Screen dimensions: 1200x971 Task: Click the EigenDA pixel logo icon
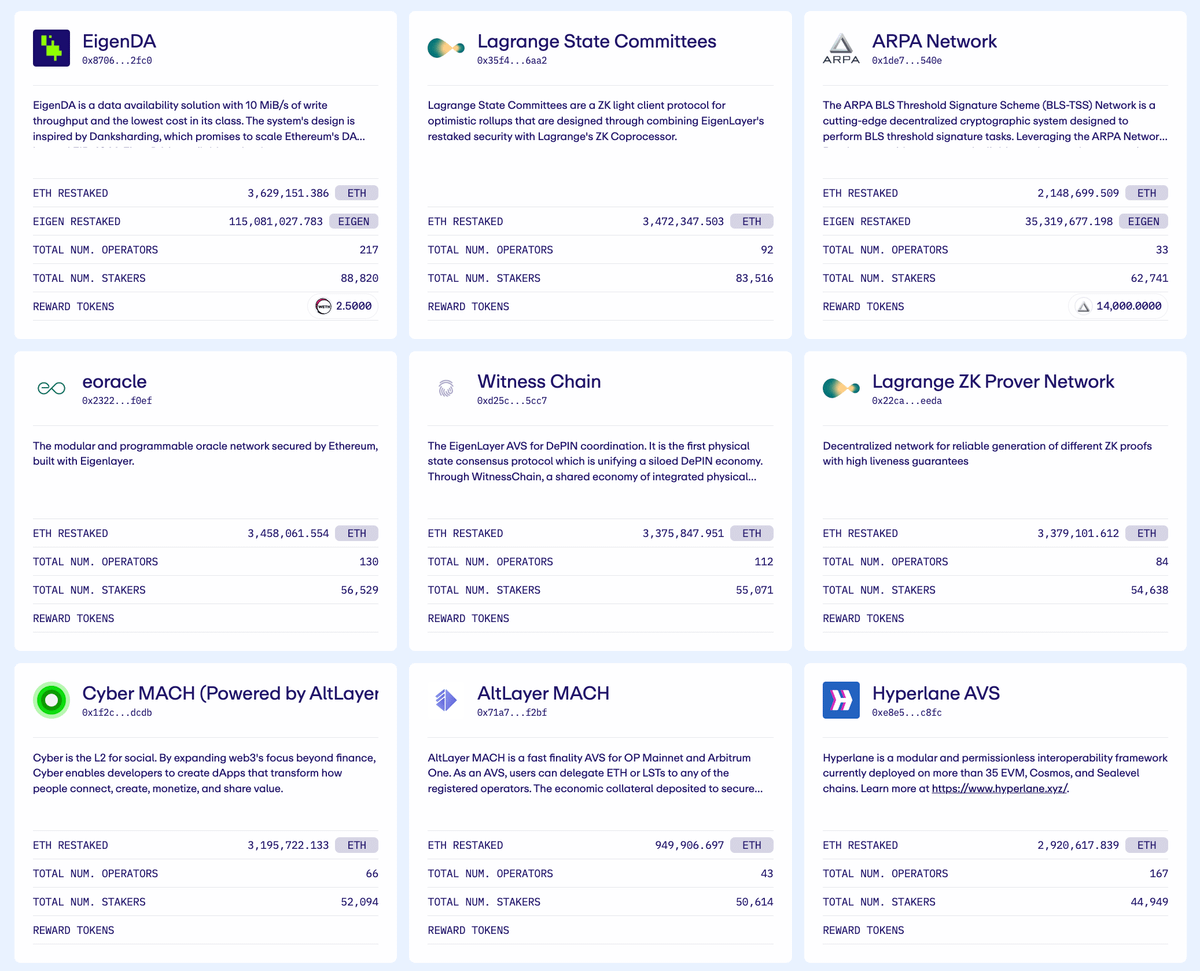(51, 48)
